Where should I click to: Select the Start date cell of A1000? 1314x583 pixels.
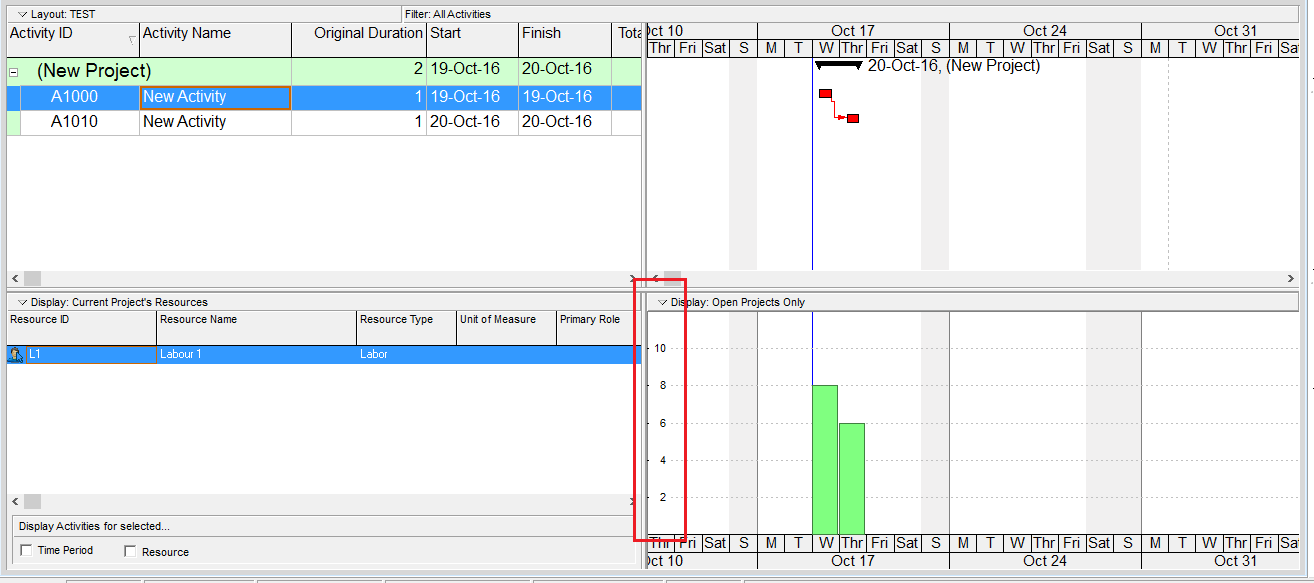[x=470, y=97]
